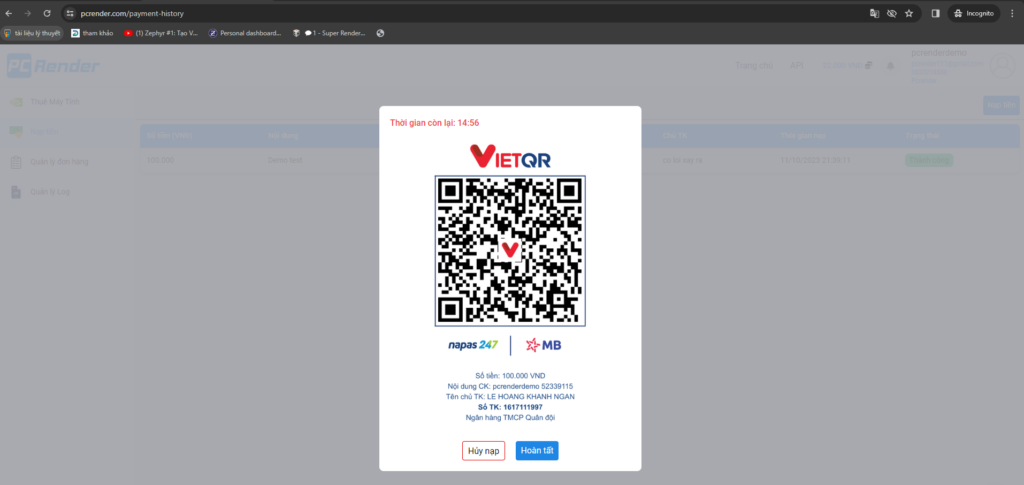This screenshot has height=485, width=1024.
Task: Click the 'Chủ TK' column header
Action: pyautogui.click(x=675, y=136)
